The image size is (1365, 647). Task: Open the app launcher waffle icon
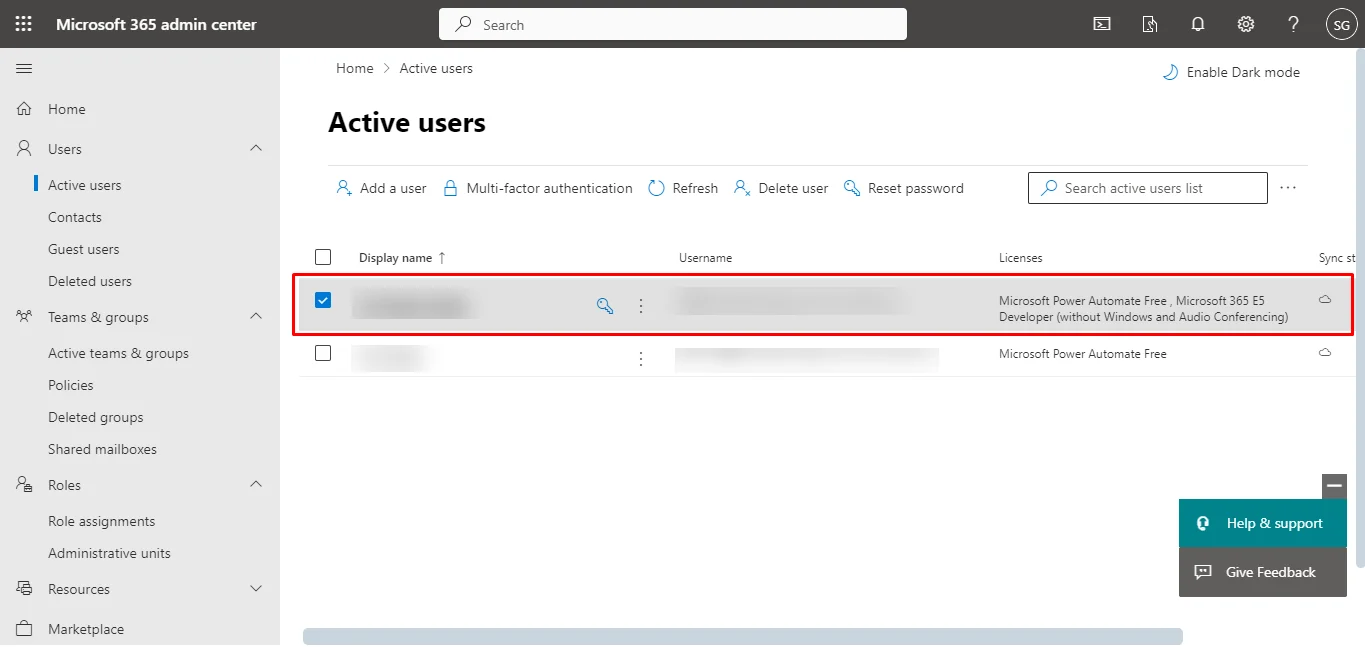click(x=23, y=24)
